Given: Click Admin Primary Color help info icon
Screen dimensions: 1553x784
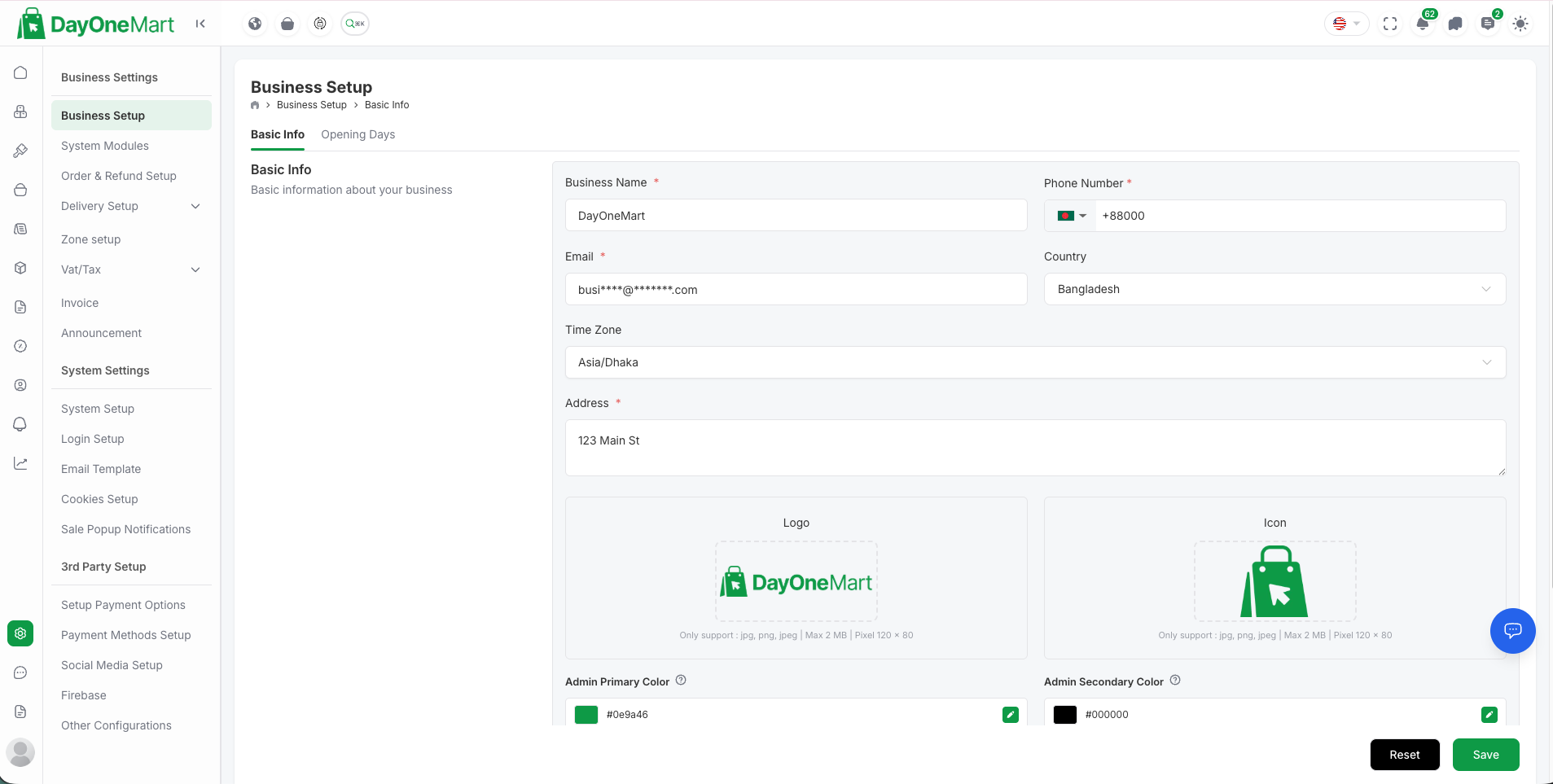Looking at the screenshot, I should [x=681, y=681].
